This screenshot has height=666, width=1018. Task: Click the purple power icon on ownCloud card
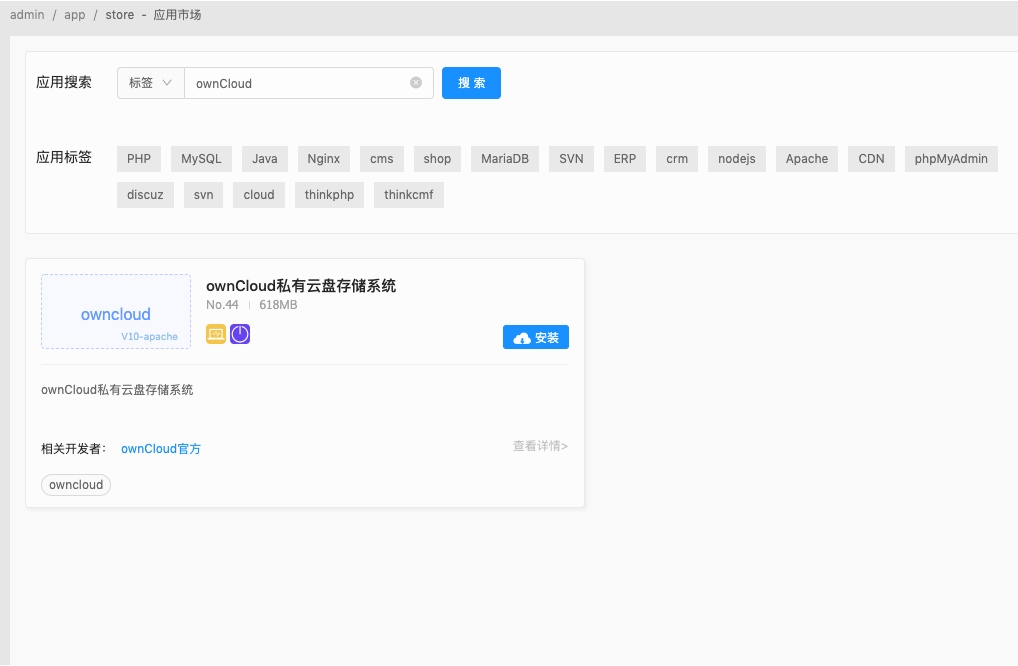tap(240, 334)
